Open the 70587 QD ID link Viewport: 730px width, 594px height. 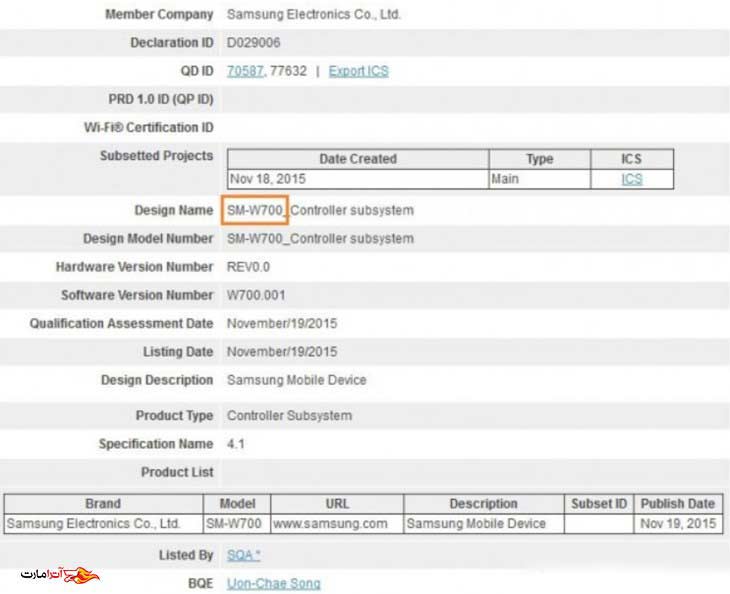tap(245, 71)
